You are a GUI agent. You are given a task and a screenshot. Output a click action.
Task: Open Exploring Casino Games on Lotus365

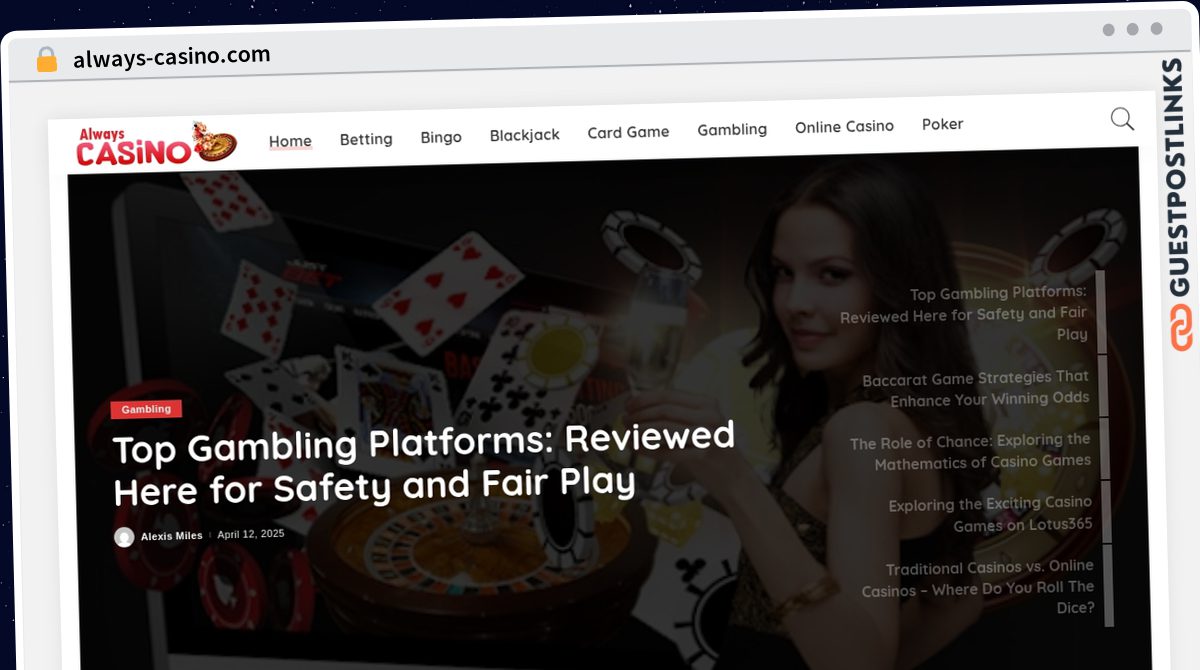click(x=990, y=514)
